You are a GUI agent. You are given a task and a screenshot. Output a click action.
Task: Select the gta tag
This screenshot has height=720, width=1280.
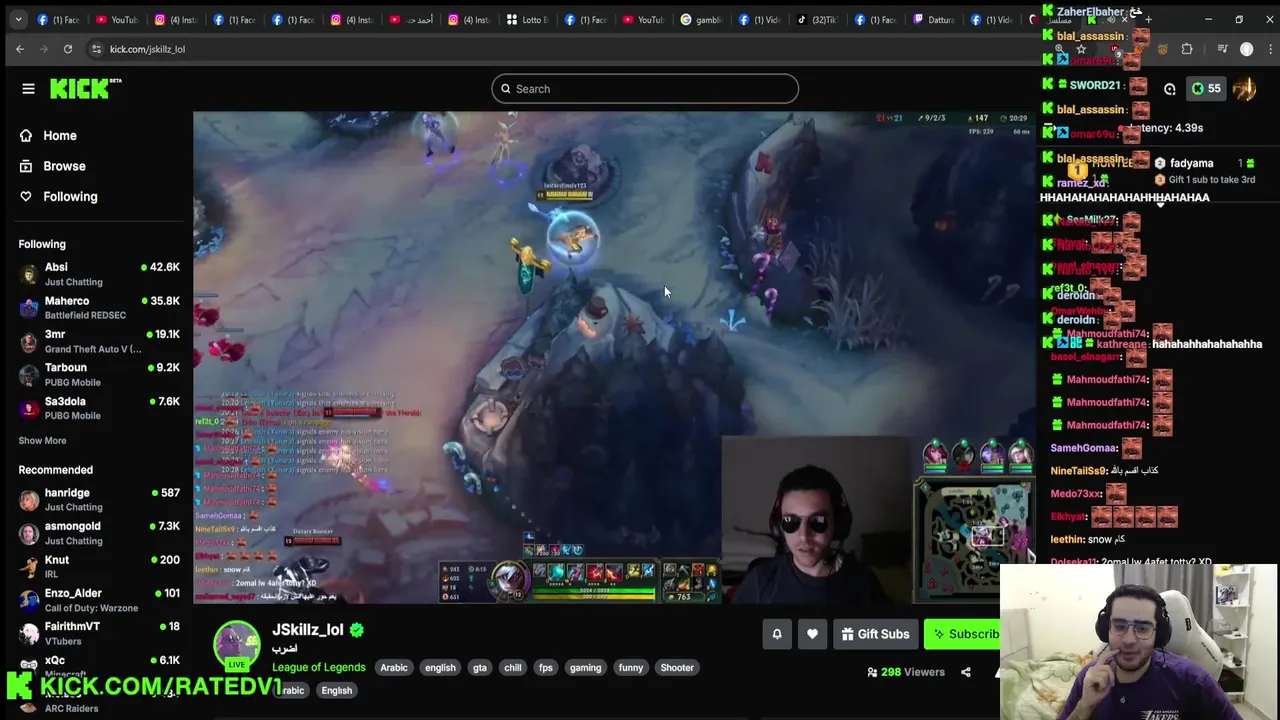coord(480,668)
